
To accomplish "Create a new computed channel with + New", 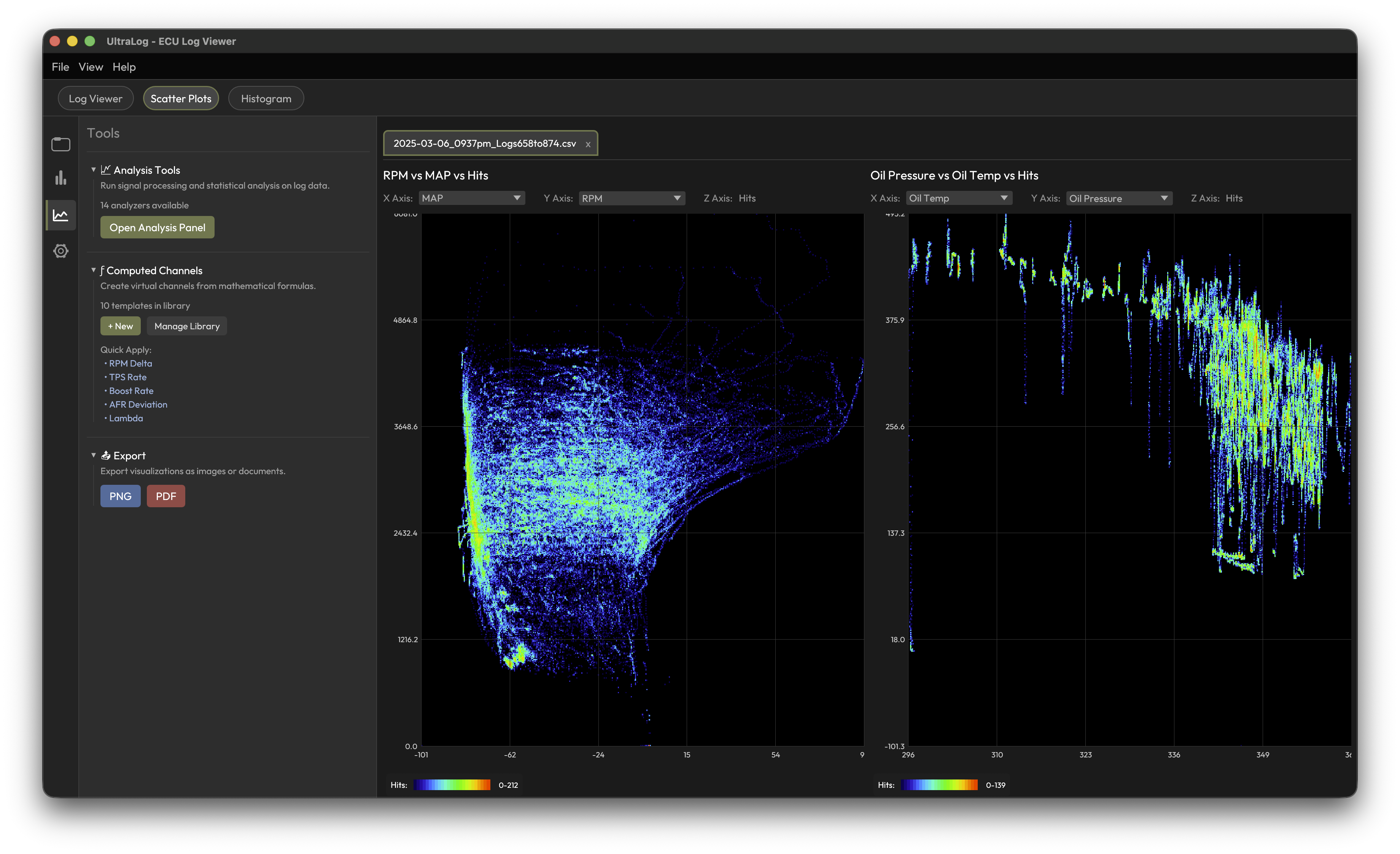I will coord(120,326).
